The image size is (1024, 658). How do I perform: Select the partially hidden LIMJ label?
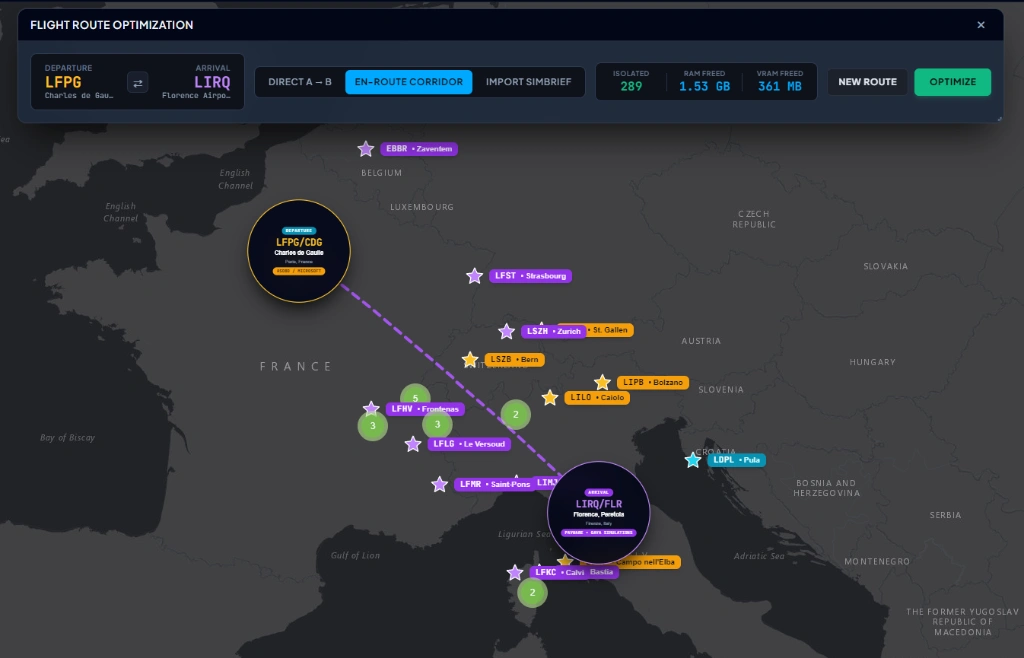547,483
